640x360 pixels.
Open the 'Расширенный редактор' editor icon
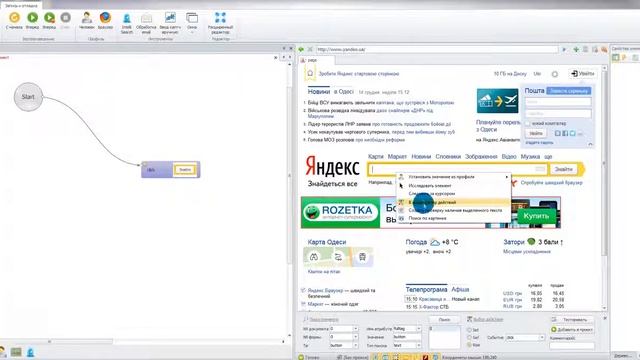[220, 18]
